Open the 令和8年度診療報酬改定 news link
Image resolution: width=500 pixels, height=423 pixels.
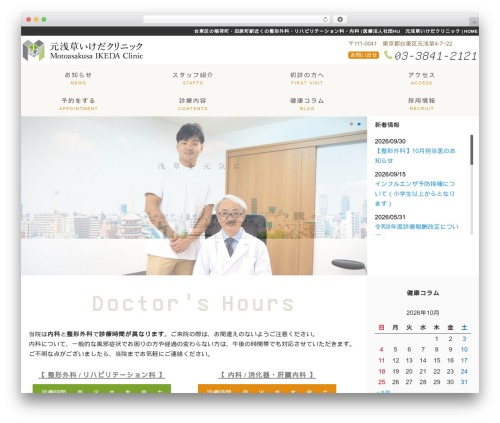(417, 227)
